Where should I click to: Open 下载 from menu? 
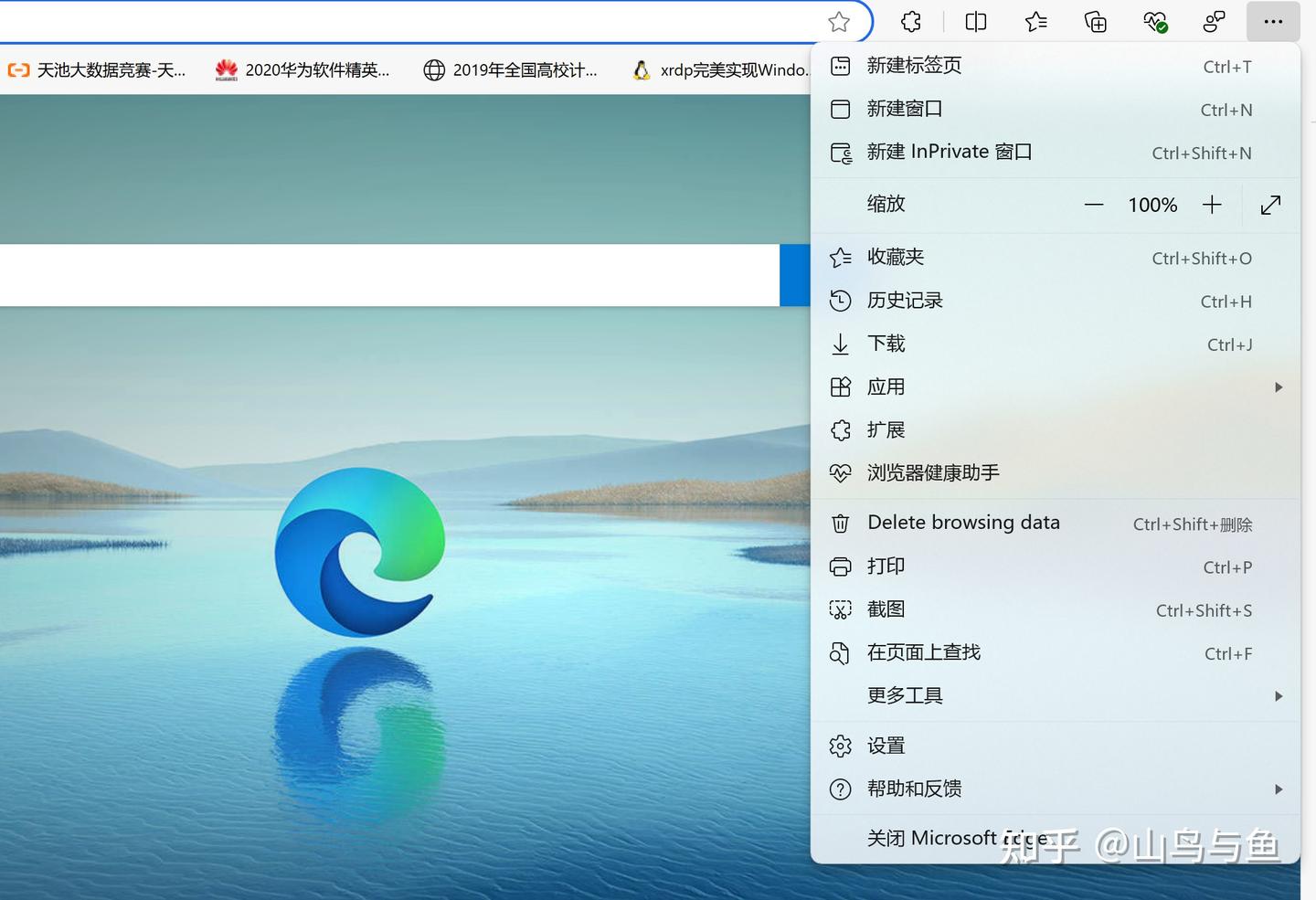(1056, 344)
